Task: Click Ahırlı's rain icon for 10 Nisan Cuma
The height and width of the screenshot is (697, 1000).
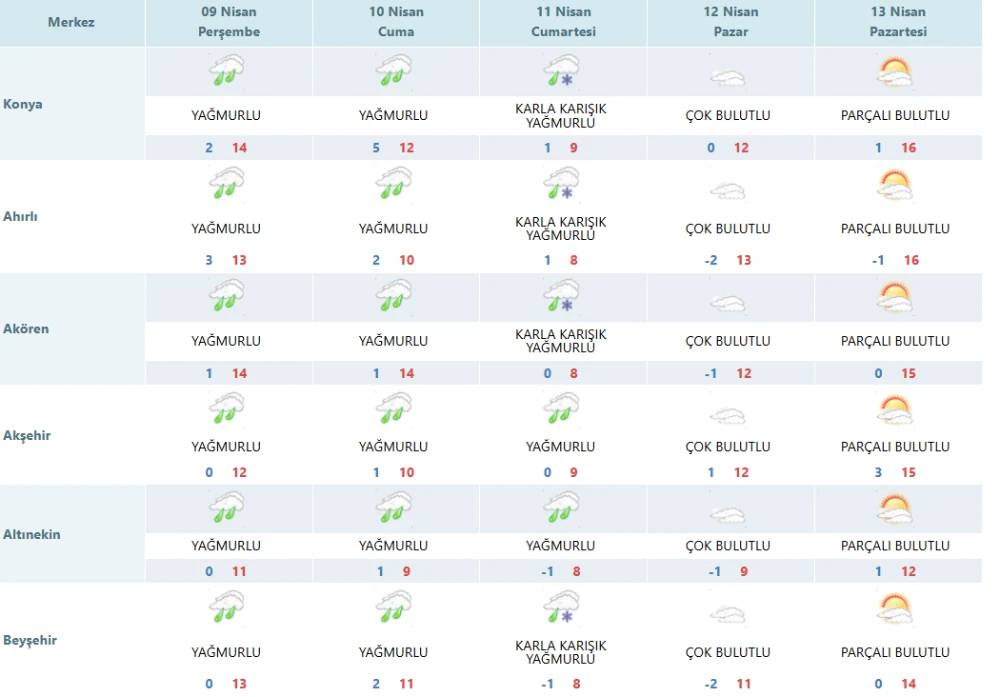Action: 394,185
